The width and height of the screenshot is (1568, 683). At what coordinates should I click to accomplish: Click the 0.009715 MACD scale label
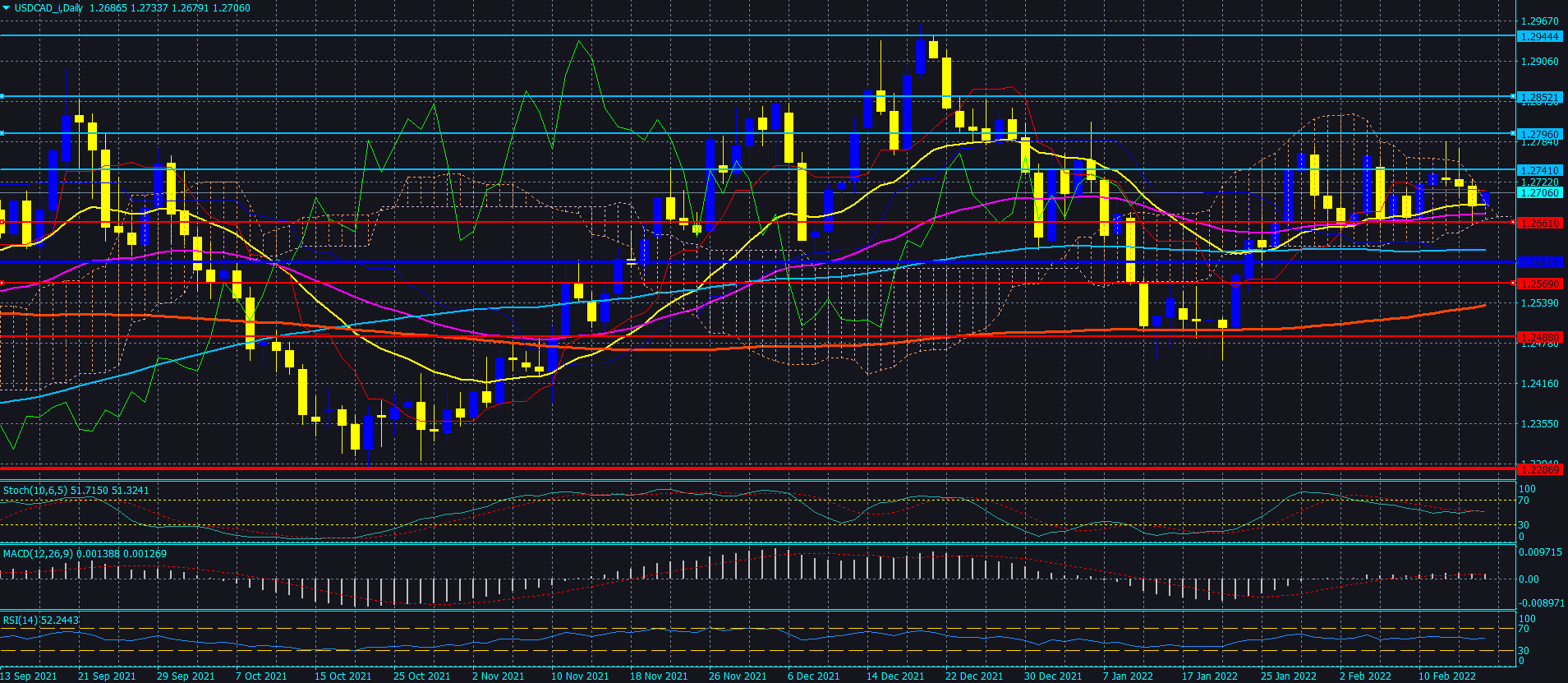point(1540,552)
